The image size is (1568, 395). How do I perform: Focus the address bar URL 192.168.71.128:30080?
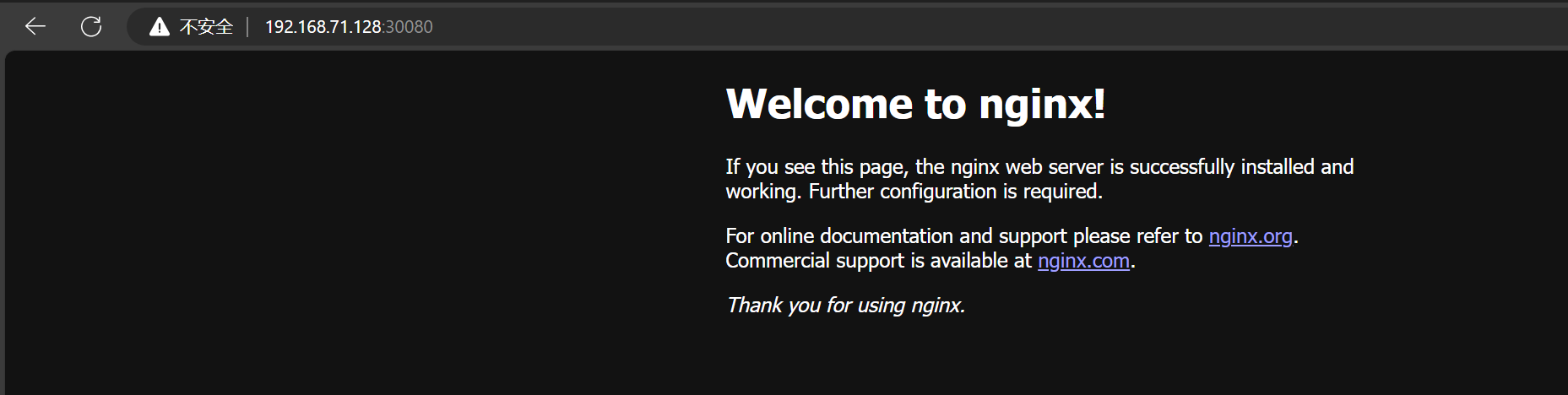[349, 27]
